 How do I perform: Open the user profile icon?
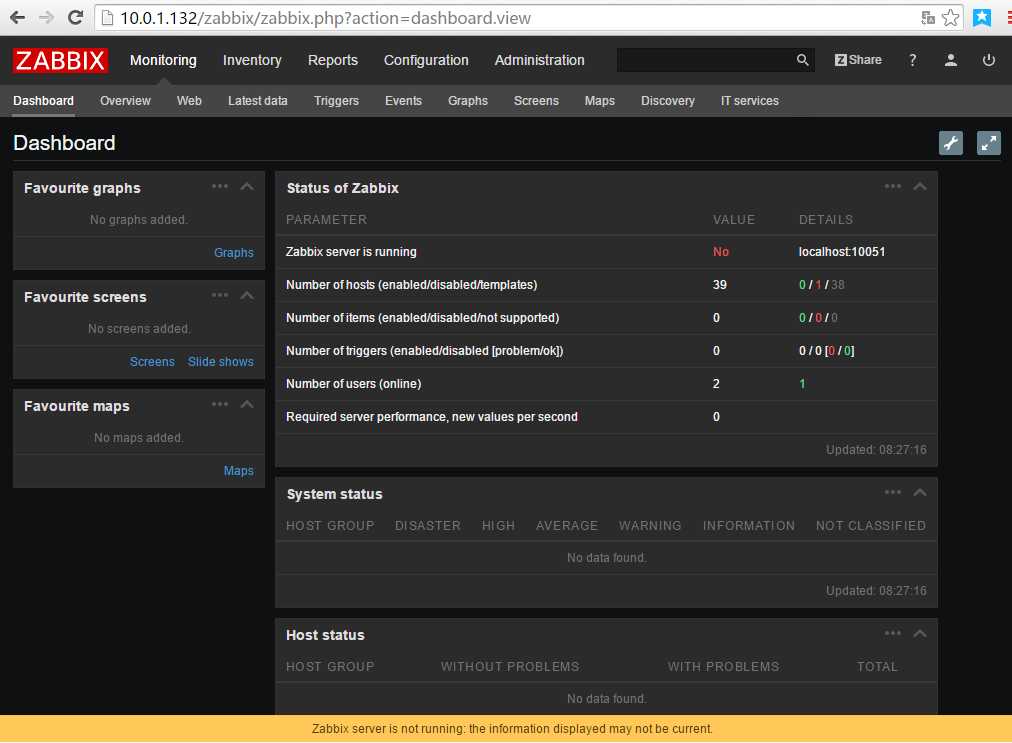pyautogui.click(x=950, y=60)
